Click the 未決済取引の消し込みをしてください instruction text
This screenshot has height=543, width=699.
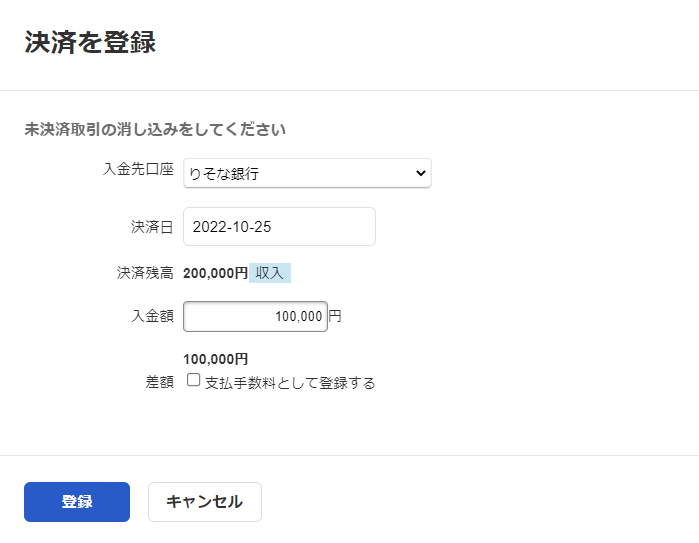pyautogui.click(x=155, y=129)
